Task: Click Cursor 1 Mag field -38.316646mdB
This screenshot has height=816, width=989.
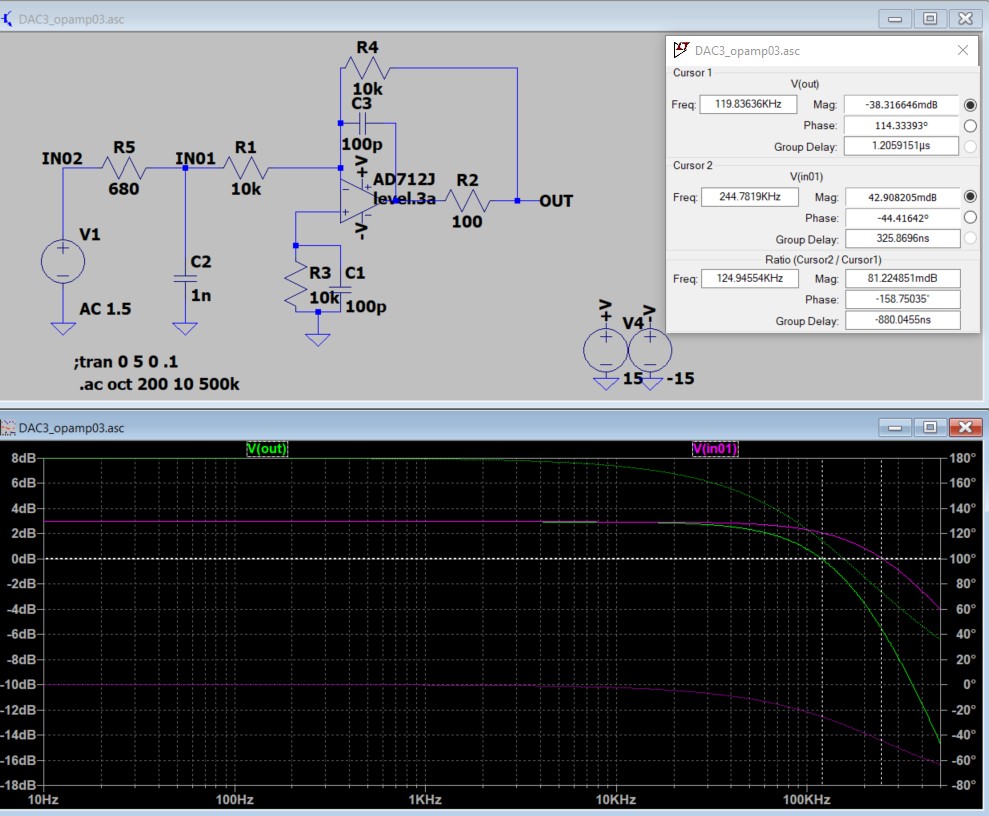Action: tap(901, 105)
